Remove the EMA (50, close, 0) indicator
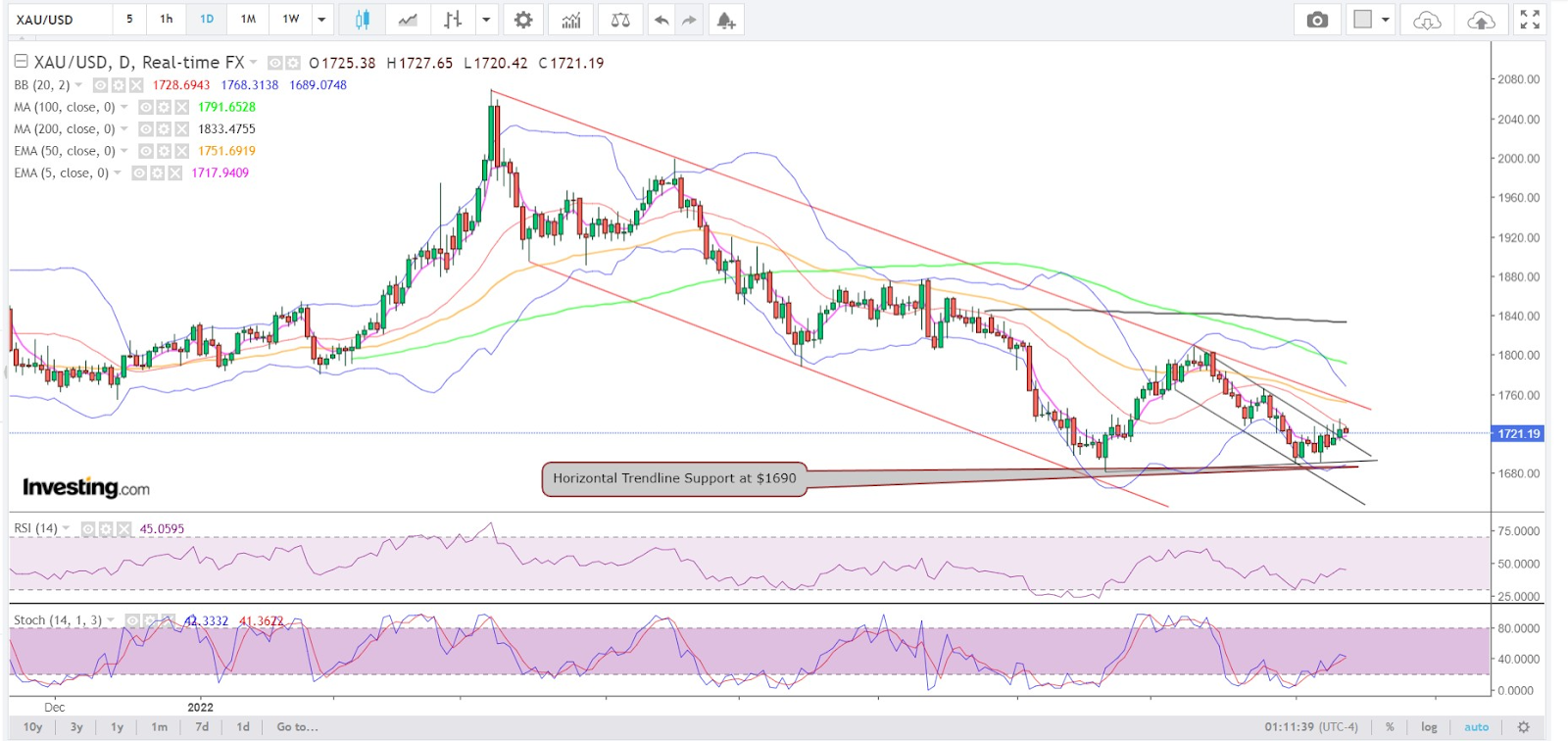 [x=181, y=151]
